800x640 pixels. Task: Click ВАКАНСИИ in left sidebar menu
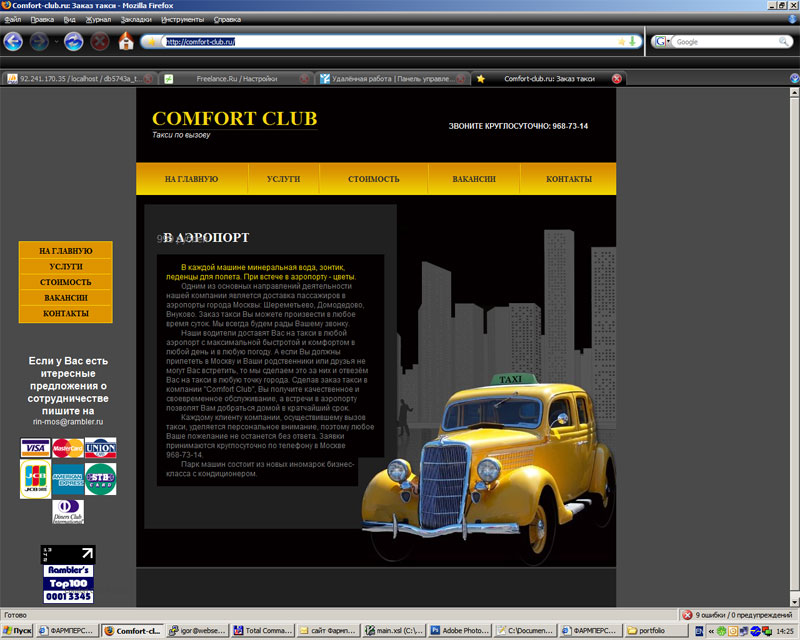[x=66, y=298]
